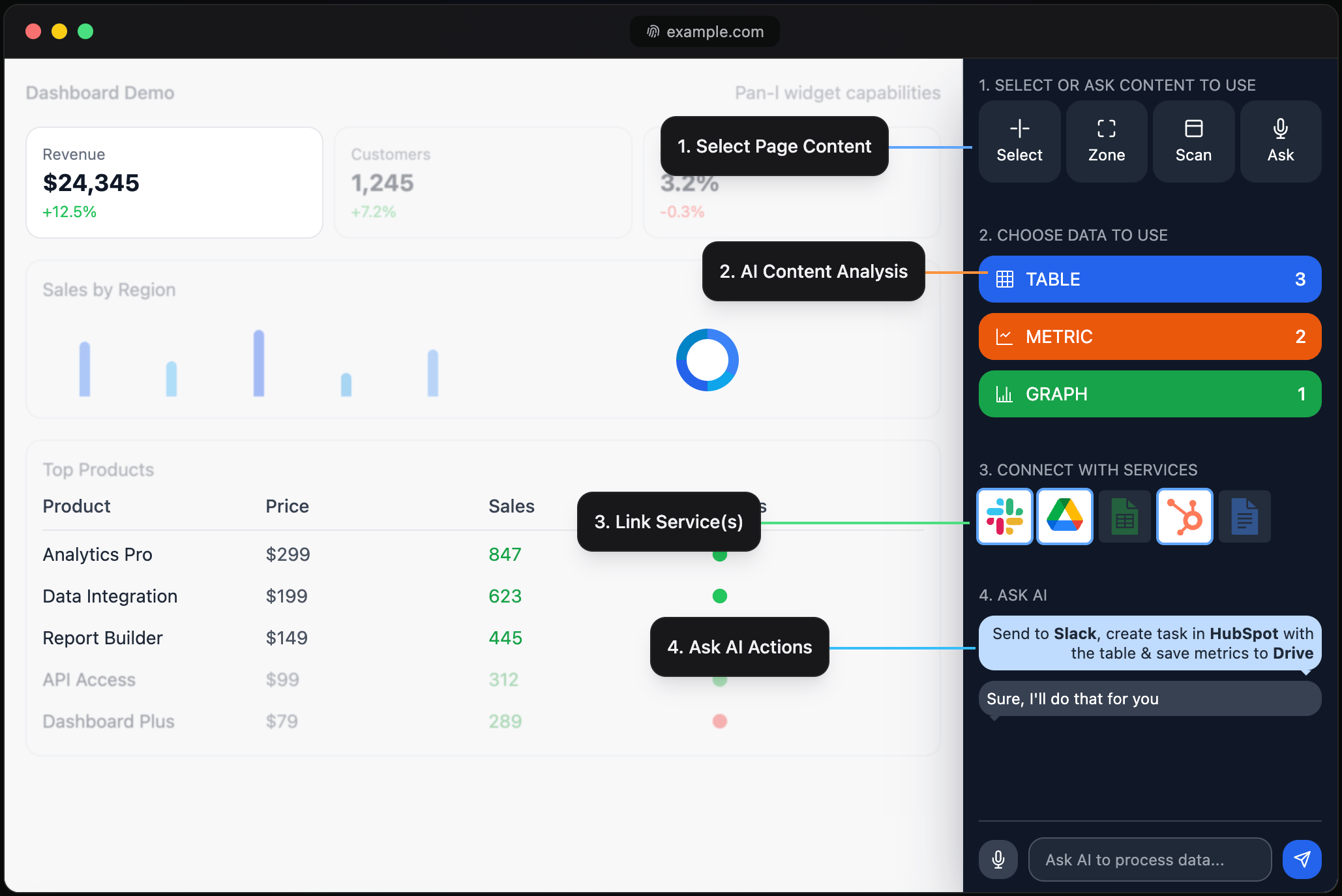The image size is (1342, 896).
Task: Click the example.com address bar
Action: [705, 31]
